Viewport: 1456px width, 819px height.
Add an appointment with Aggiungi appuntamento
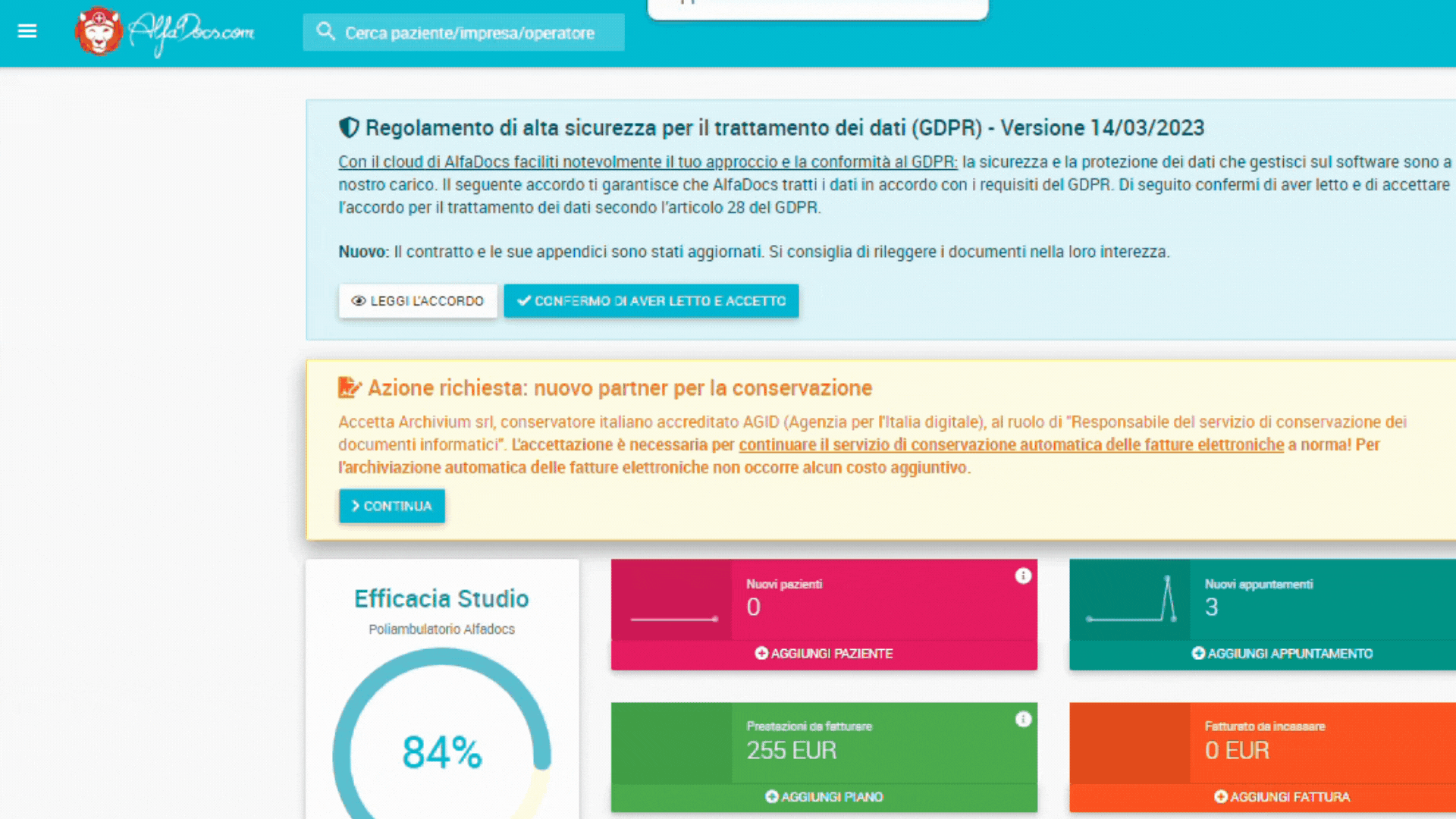1282,654
